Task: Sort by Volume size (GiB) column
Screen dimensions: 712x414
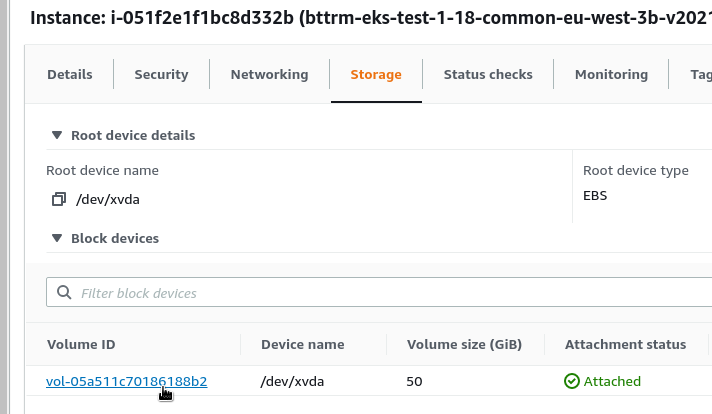Action: [464, 345]
